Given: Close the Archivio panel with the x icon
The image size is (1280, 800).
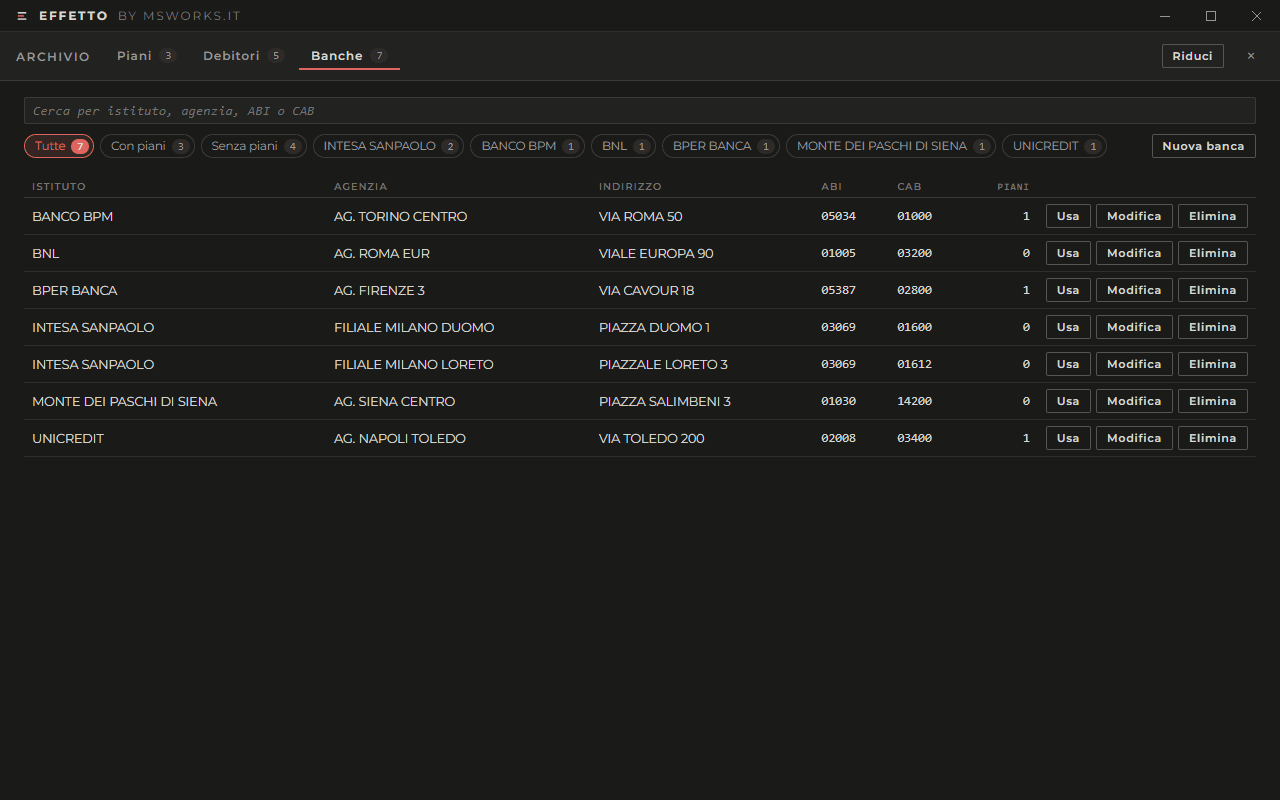Looking at the screenshot, I should (x=1250, y=56).
